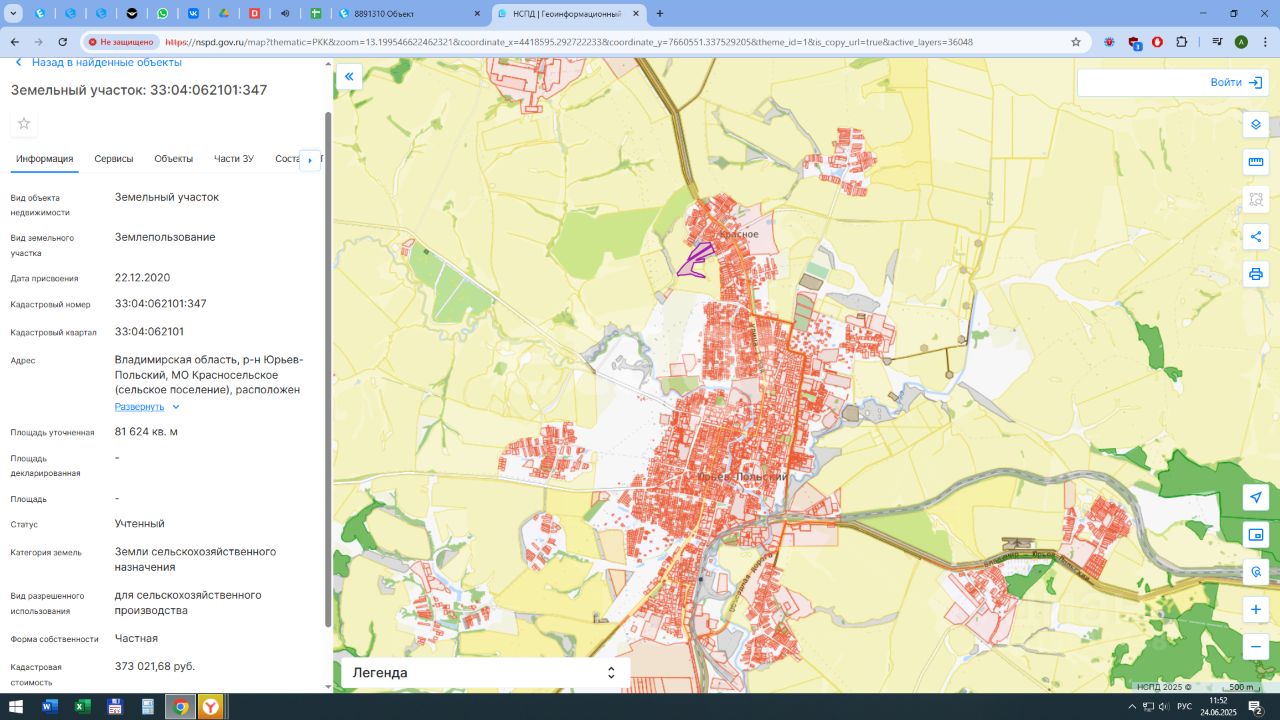Select the ruler measurement tool

pos(1255,162)
